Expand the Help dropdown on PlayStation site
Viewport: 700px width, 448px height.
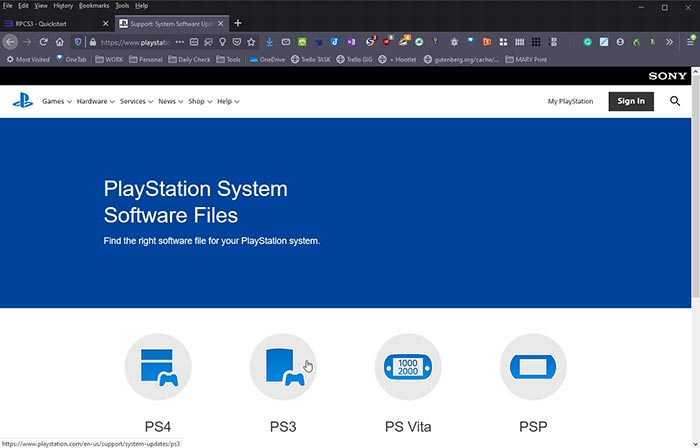[x=228, y=101]
